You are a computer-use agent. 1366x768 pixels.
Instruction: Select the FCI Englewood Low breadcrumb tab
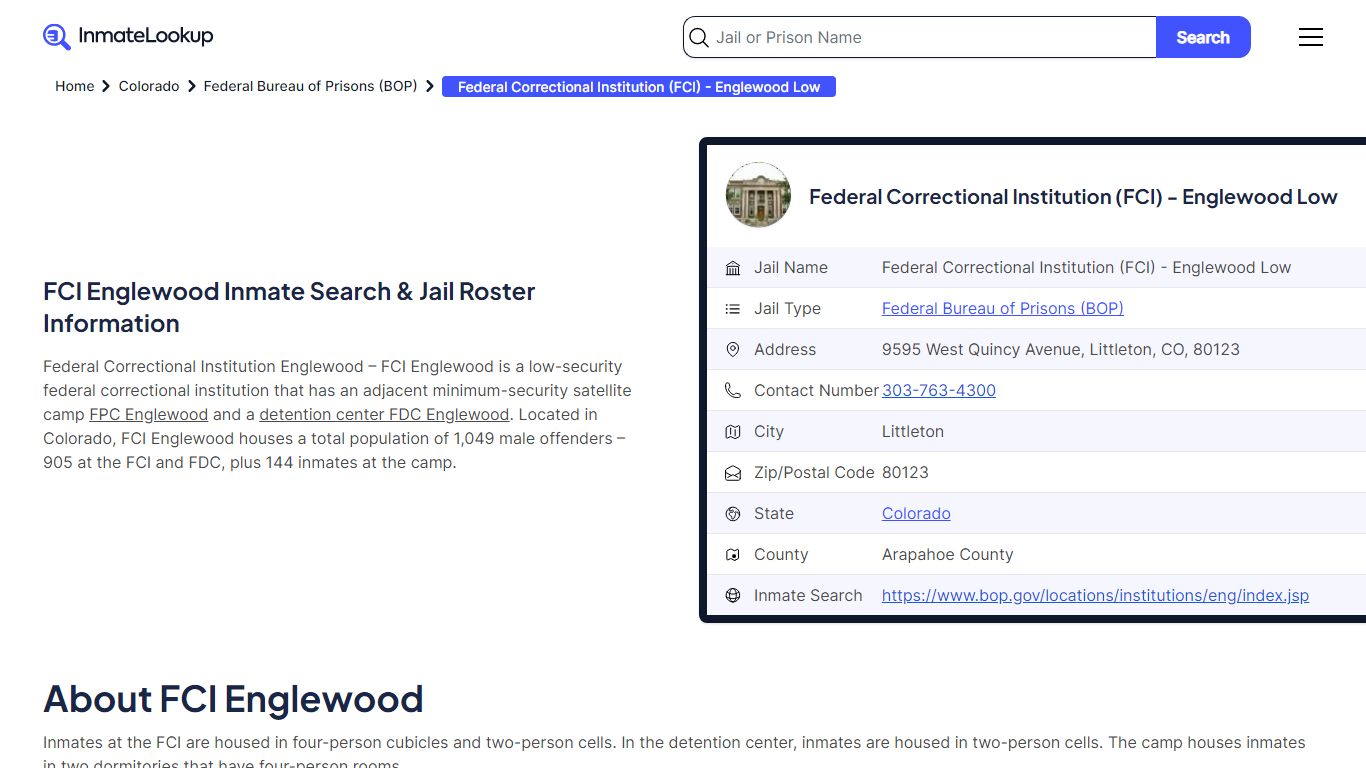[x=638, y=88]
